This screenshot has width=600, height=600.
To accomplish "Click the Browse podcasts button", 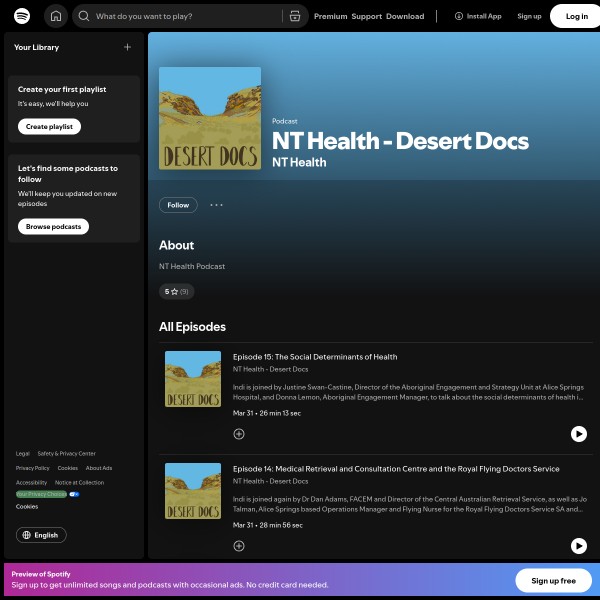I will (53, 227).
